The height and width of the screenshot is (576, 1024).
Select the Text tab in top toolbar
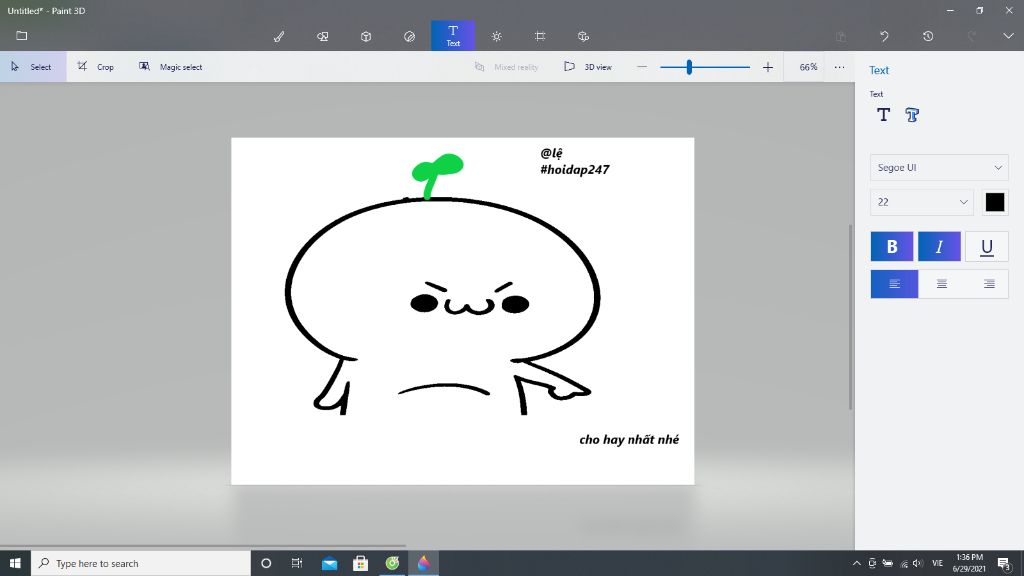(453, 35)
